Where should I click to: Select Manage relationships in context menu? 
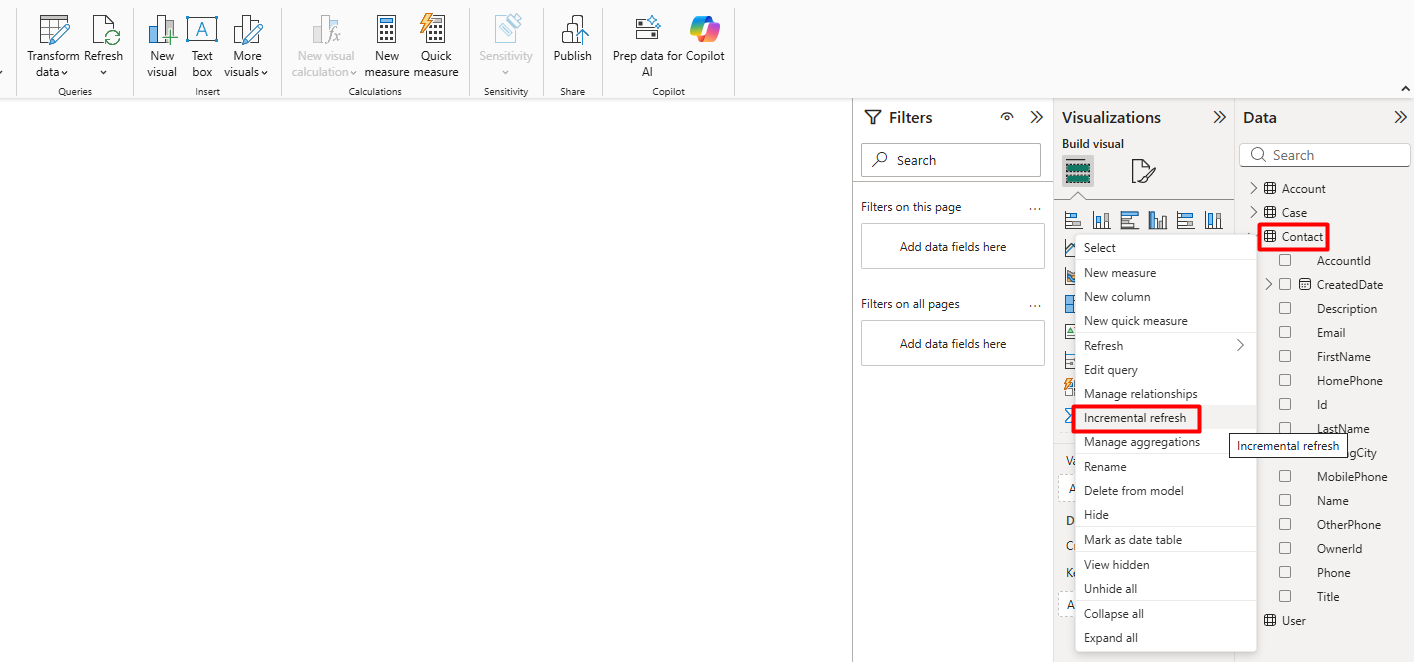[x=1140, y=394]
